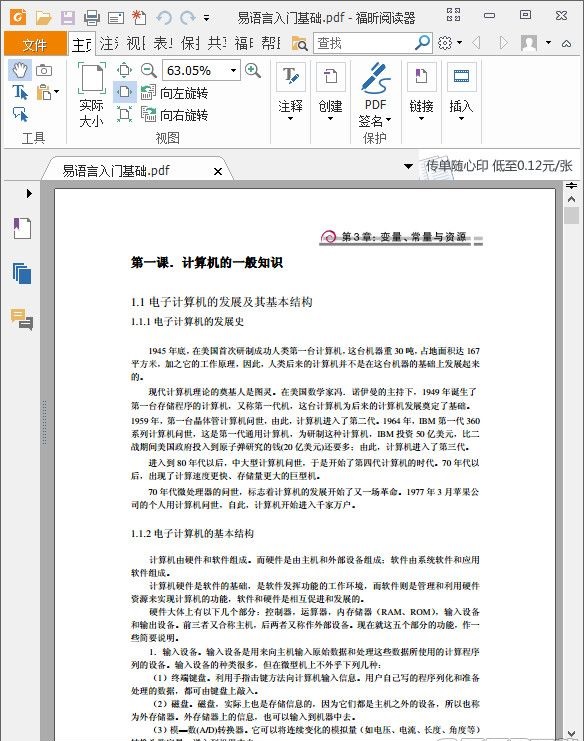Image resolution: width=584 pixels, height=741 pixels.
Task: Click the split view icon above scrollbar
Action: [571, 185]
